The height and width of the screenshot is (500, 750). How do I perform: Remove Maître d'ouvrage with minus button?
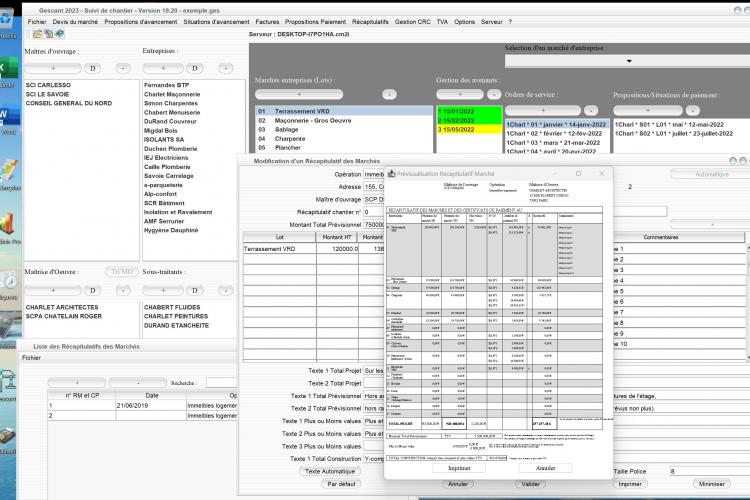(x=123, y=68)
